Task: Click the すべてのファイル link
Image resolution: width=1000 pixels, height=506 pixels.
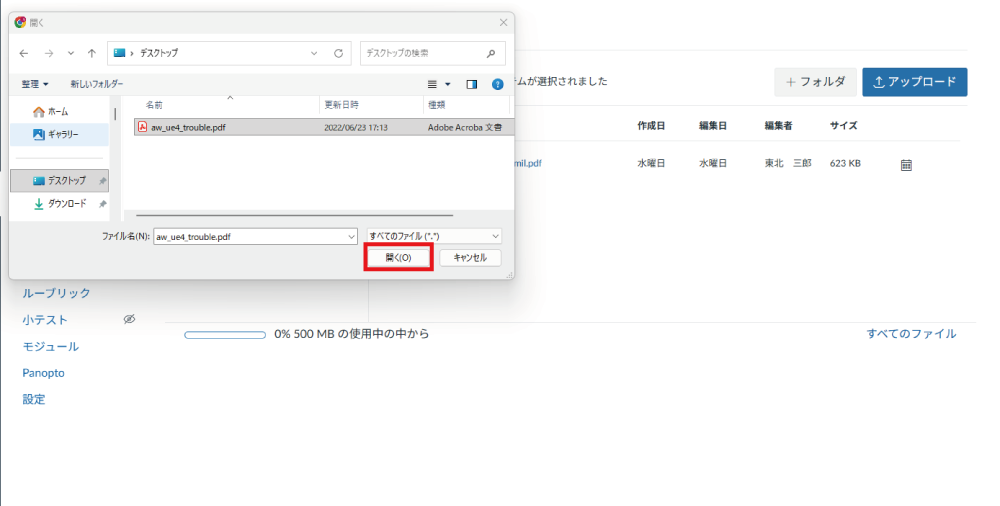Action: (x=911, y=334)
